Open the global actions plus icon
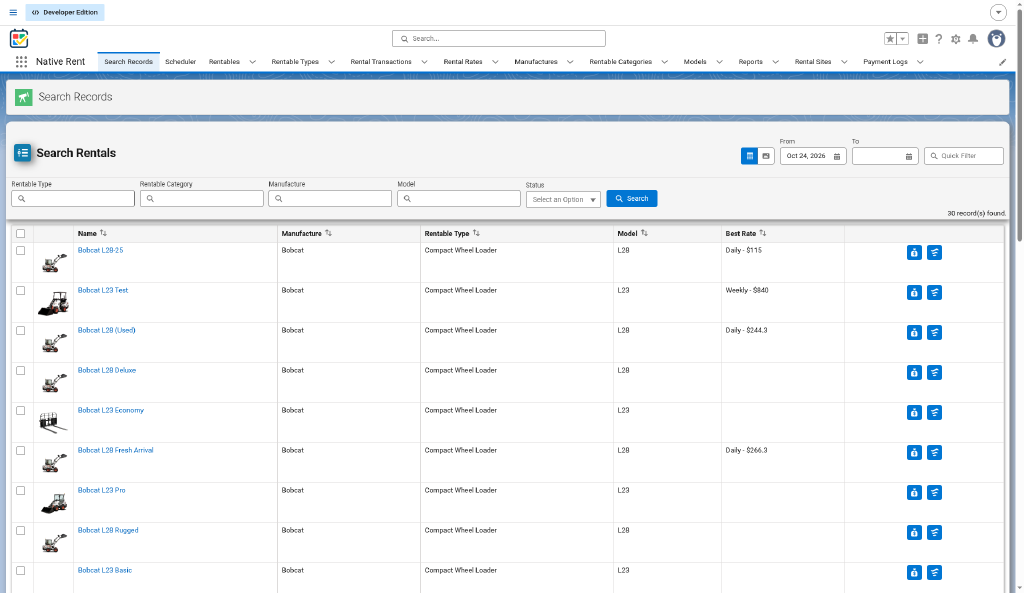Screen dimensions: 1024x593 click(x=922, y=39)
